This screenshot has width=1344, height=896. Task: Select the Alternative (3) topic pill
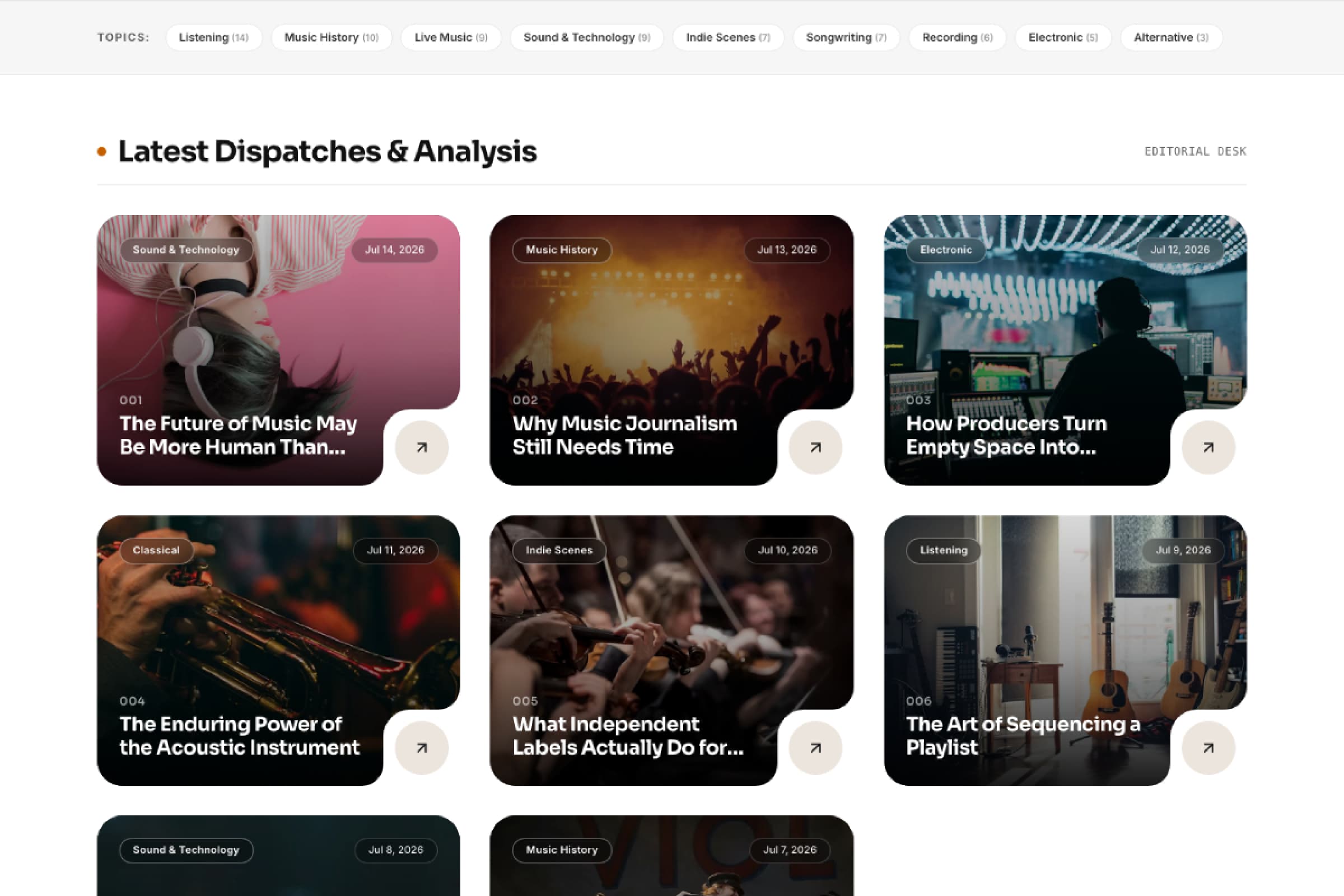1171,38
